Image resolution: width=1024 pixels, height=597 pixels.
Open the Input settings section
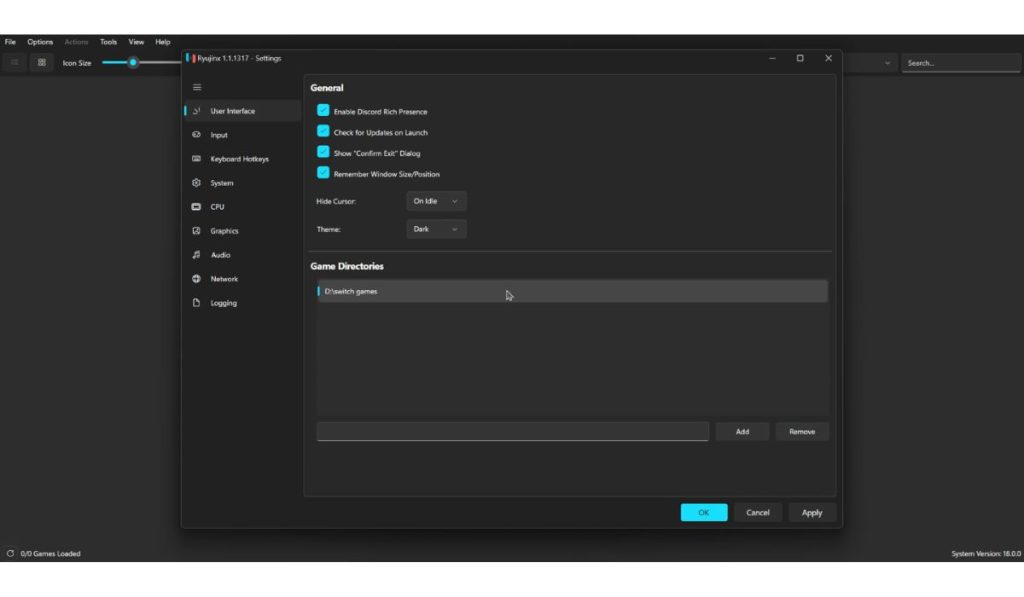219,134
